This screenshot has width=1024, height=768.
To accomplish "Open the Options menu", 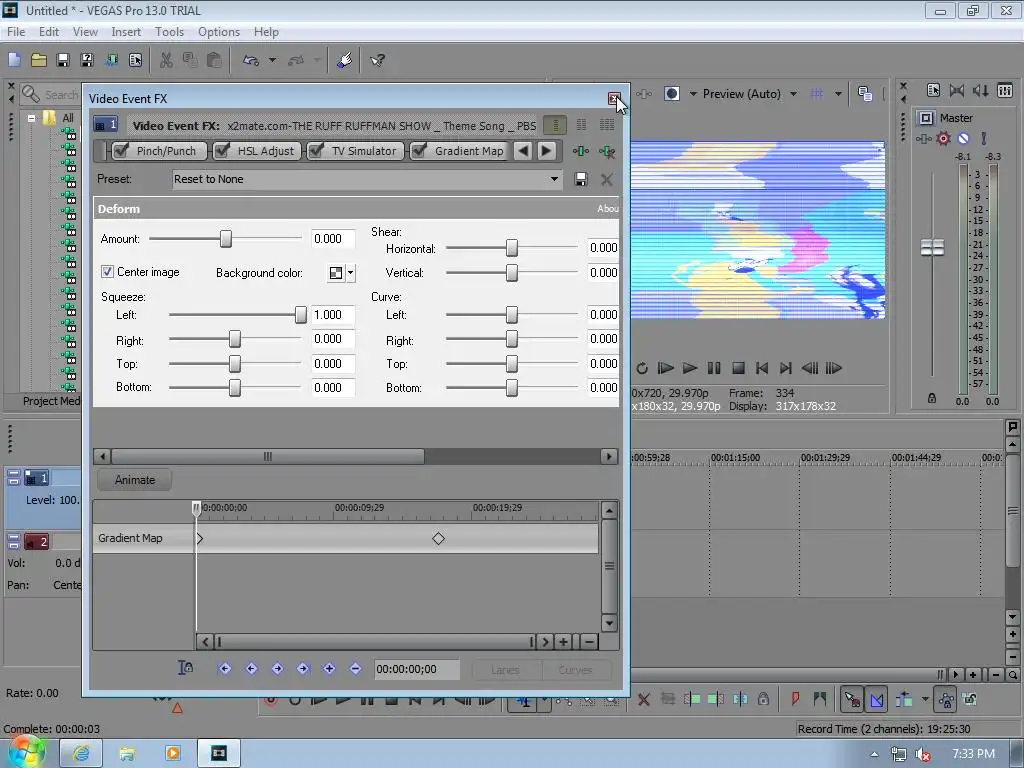I will 219,32.
